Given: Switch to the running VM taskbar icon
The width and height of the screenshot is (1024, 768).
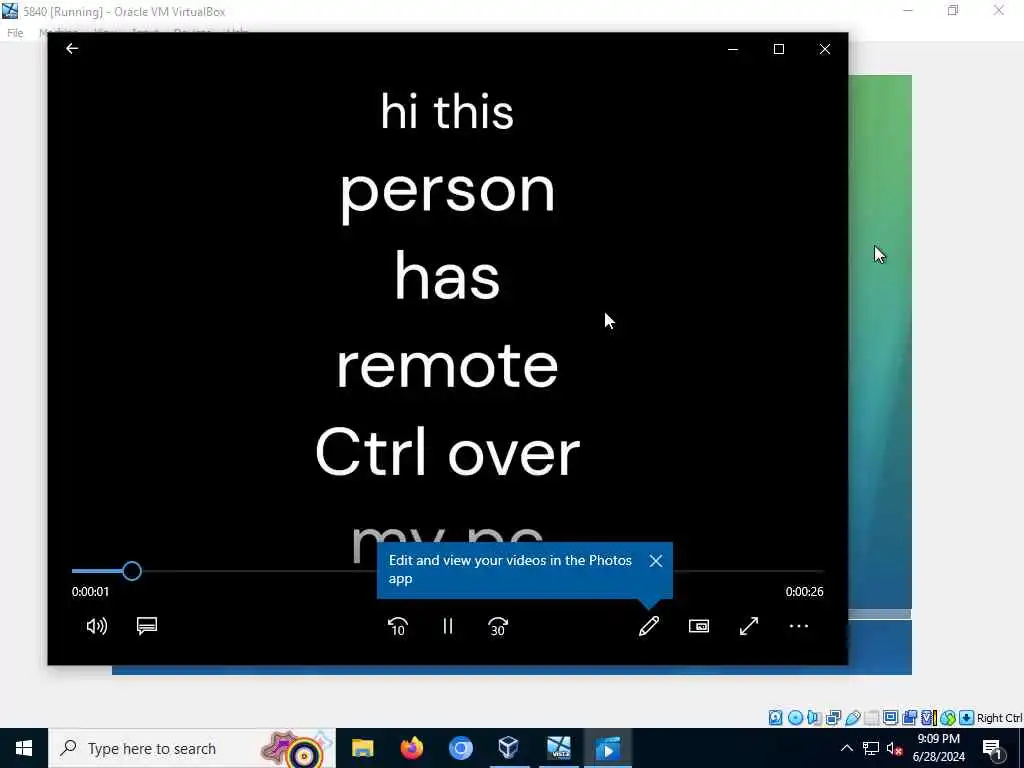Looking at the screenshot, I should pos(558,748).
